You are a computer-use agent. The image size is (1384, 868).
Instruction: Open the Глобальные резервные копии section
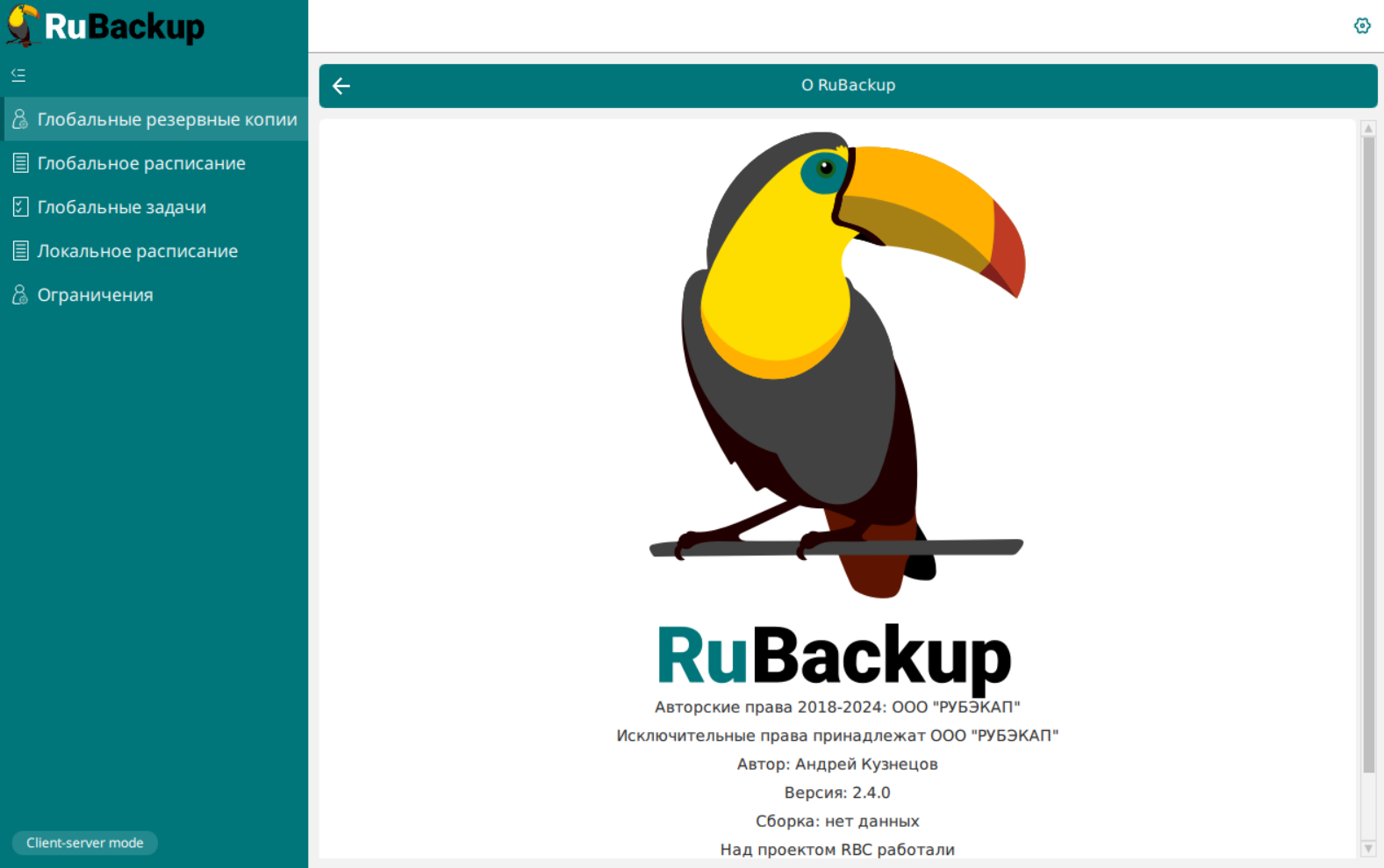(167, 119)
